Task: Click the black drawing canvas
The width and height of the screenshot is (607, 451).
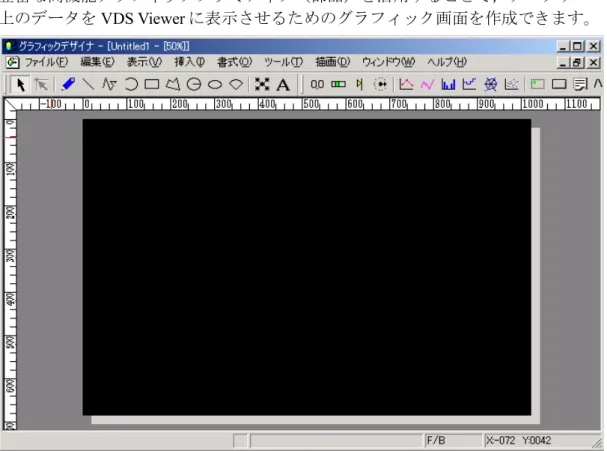Action: pyautogui.click(x=307, y=267)
